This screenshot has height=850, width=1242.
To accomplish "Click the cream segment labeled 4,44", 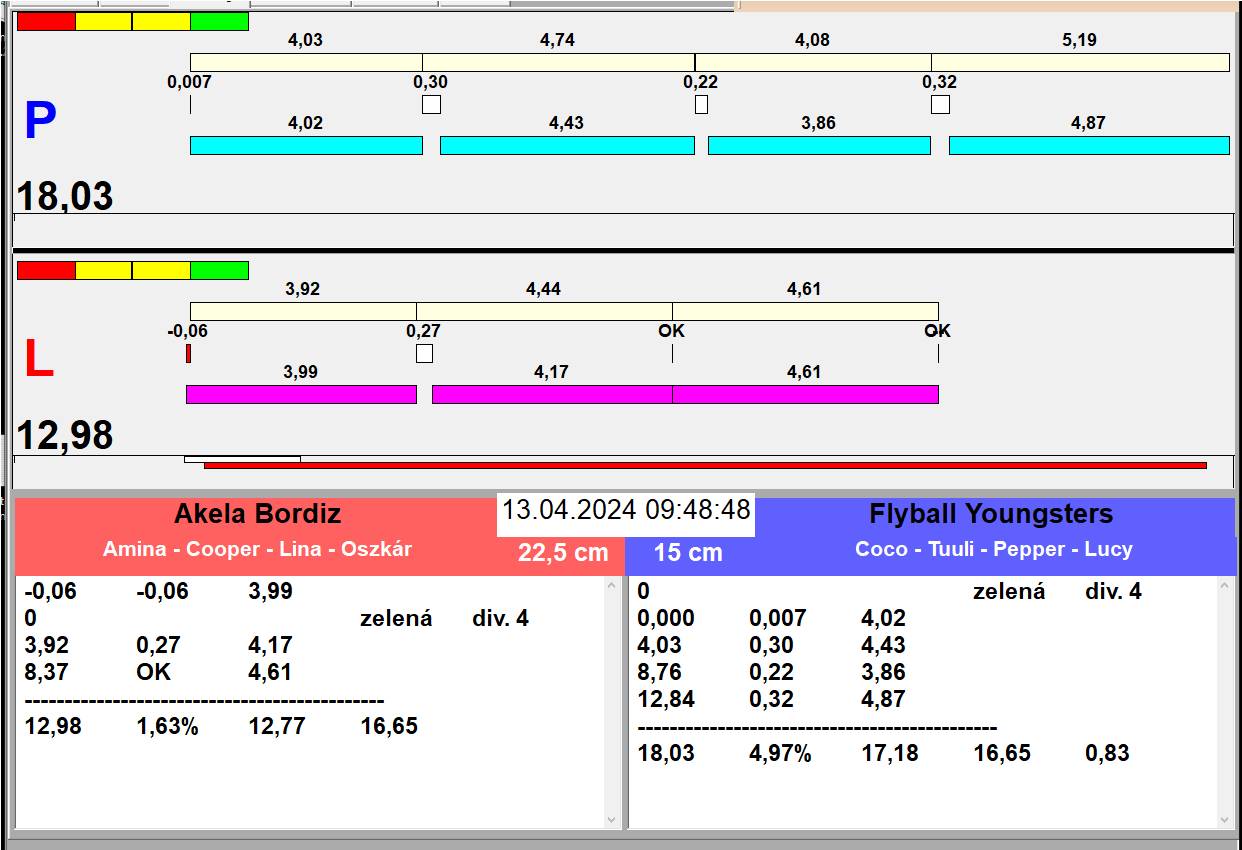I will pos(544,311).
